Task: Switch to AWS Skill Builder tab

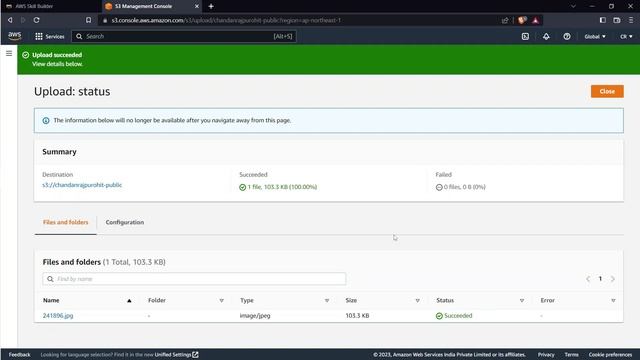Action: (35, 6)
